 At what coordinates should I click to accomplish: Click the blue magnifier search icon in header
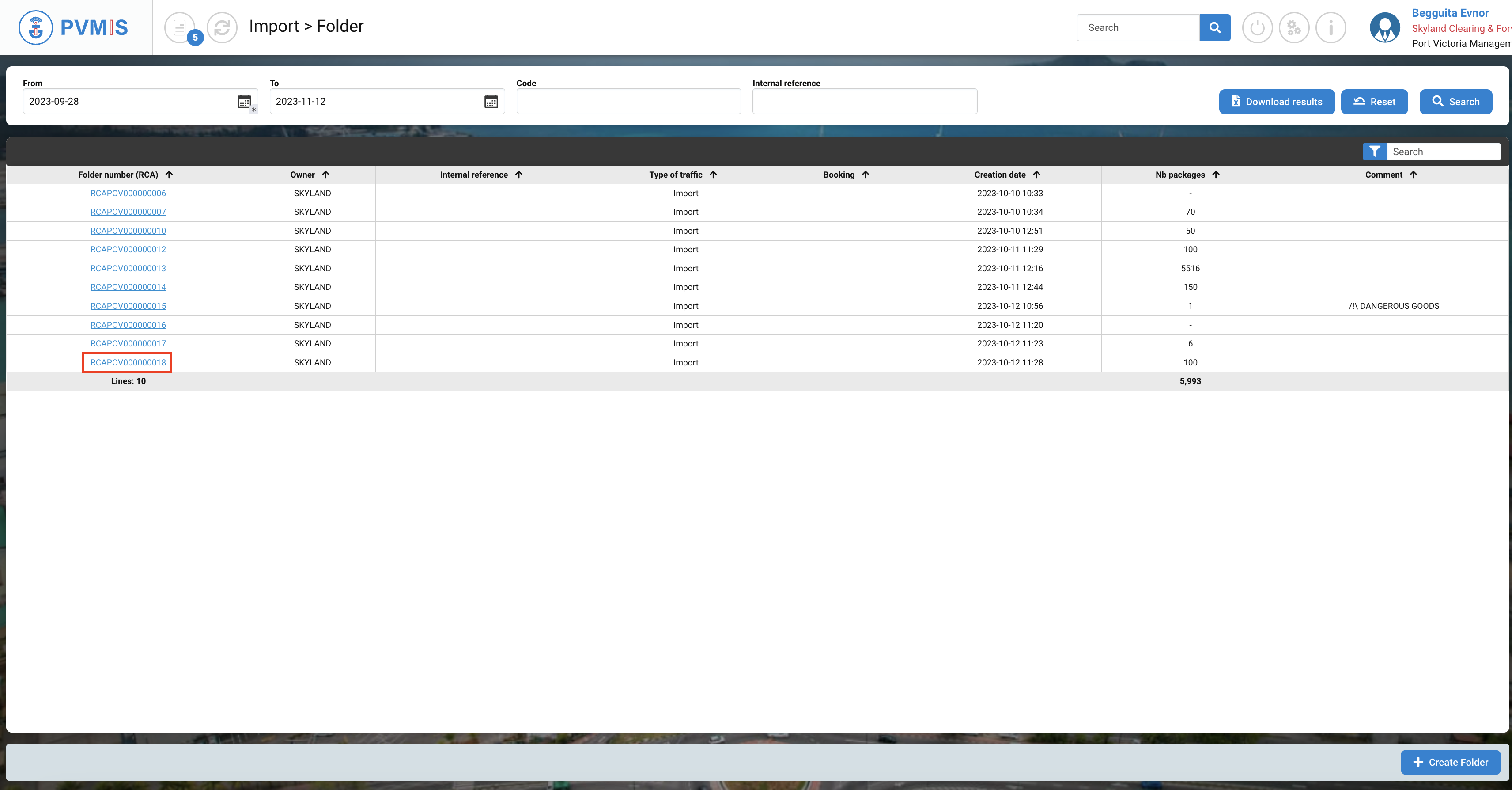[1214, 27]
